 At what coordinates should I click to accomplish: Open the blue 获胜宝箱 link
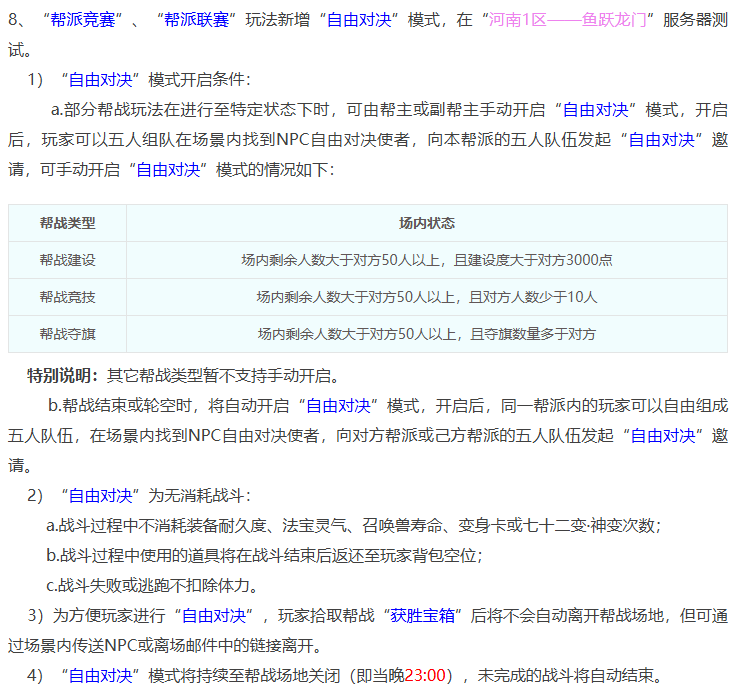tap(423, 615)
